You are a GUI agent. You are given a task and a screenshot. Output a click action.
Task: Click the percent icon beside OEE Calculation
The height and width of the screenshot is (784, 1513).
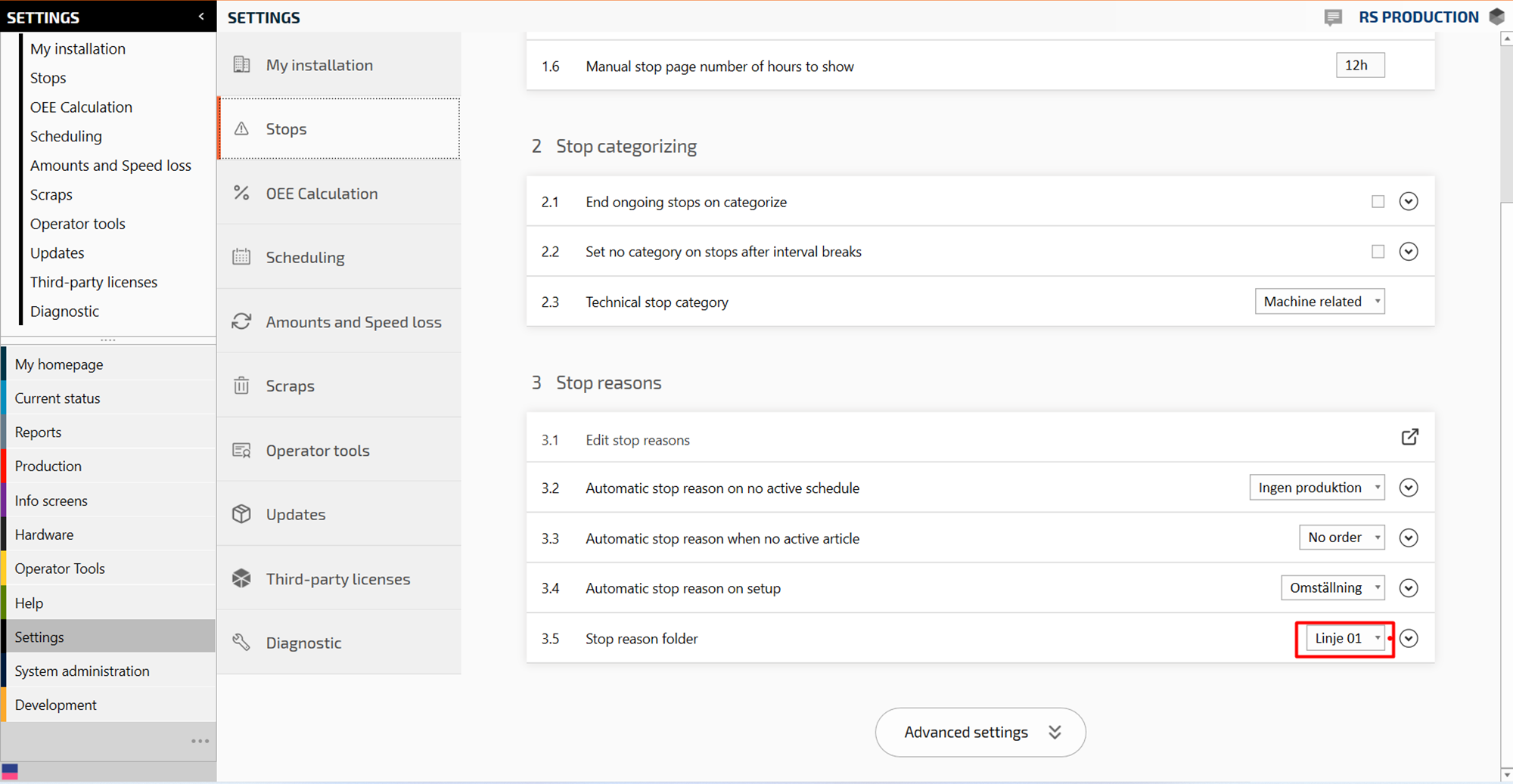point(241,194)
